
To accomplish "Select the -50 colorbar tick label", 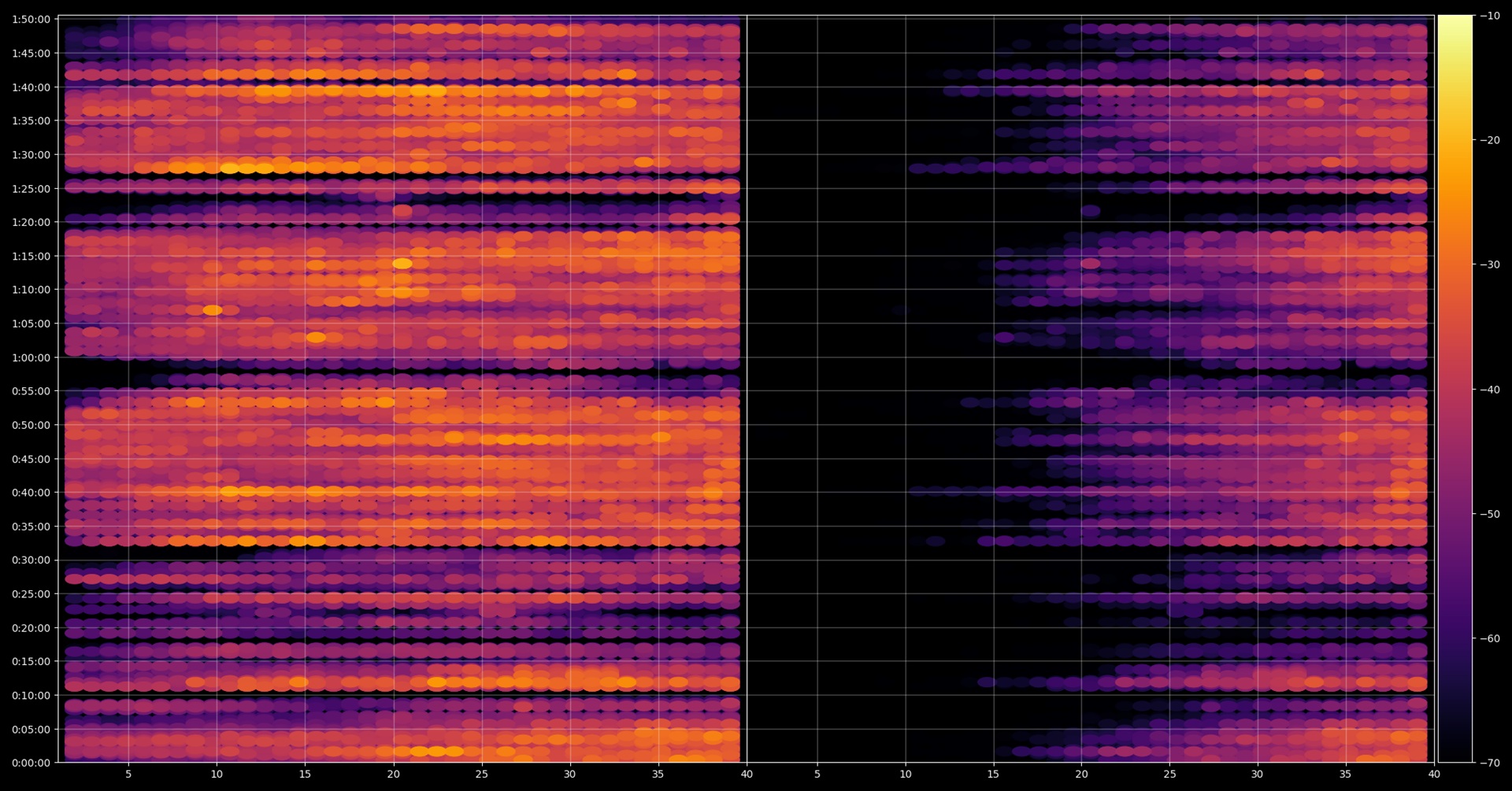I will [x=1490, y=514].
